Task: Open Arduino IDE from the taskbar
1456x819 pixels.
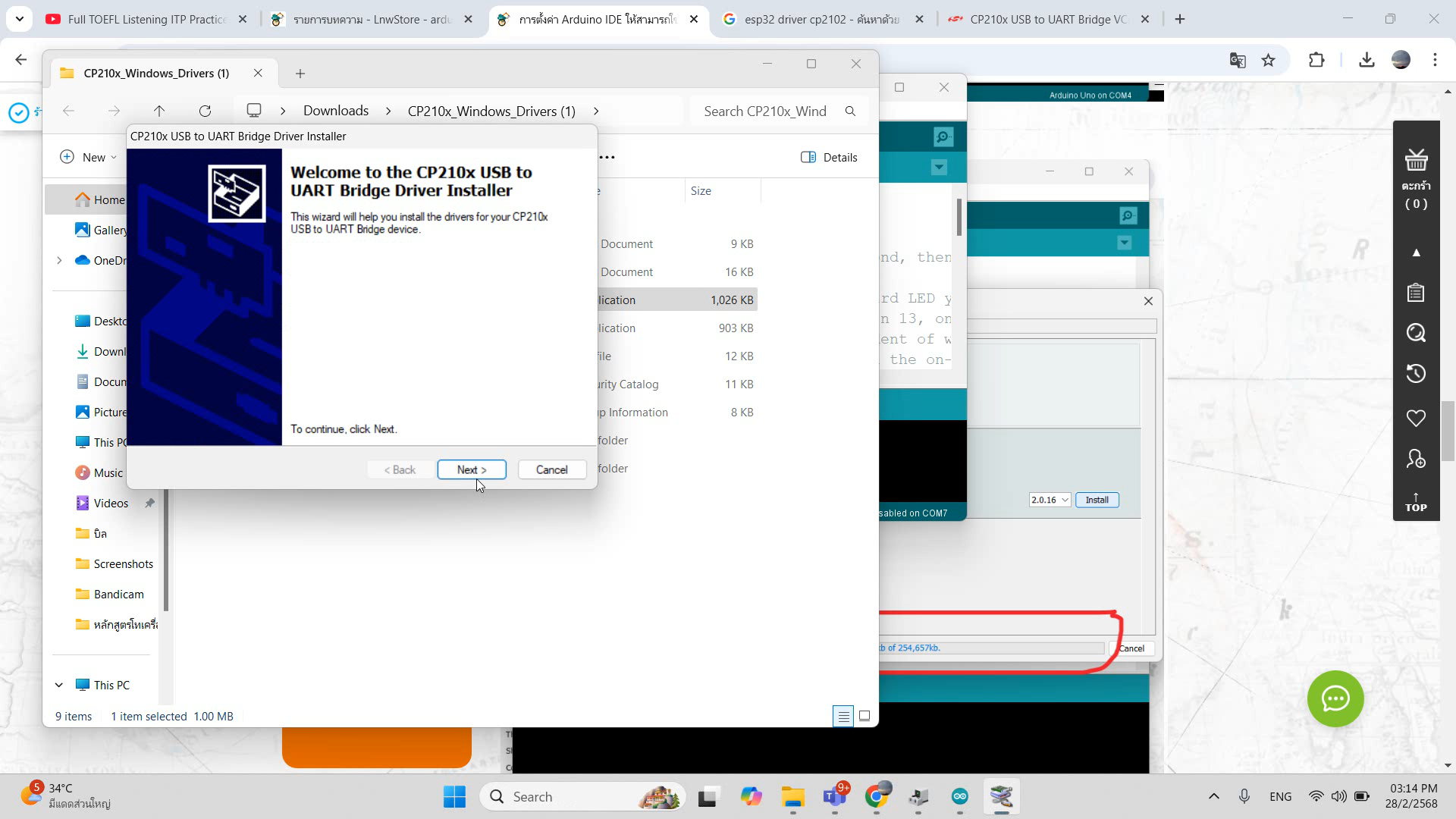Action: pos(960,796)
